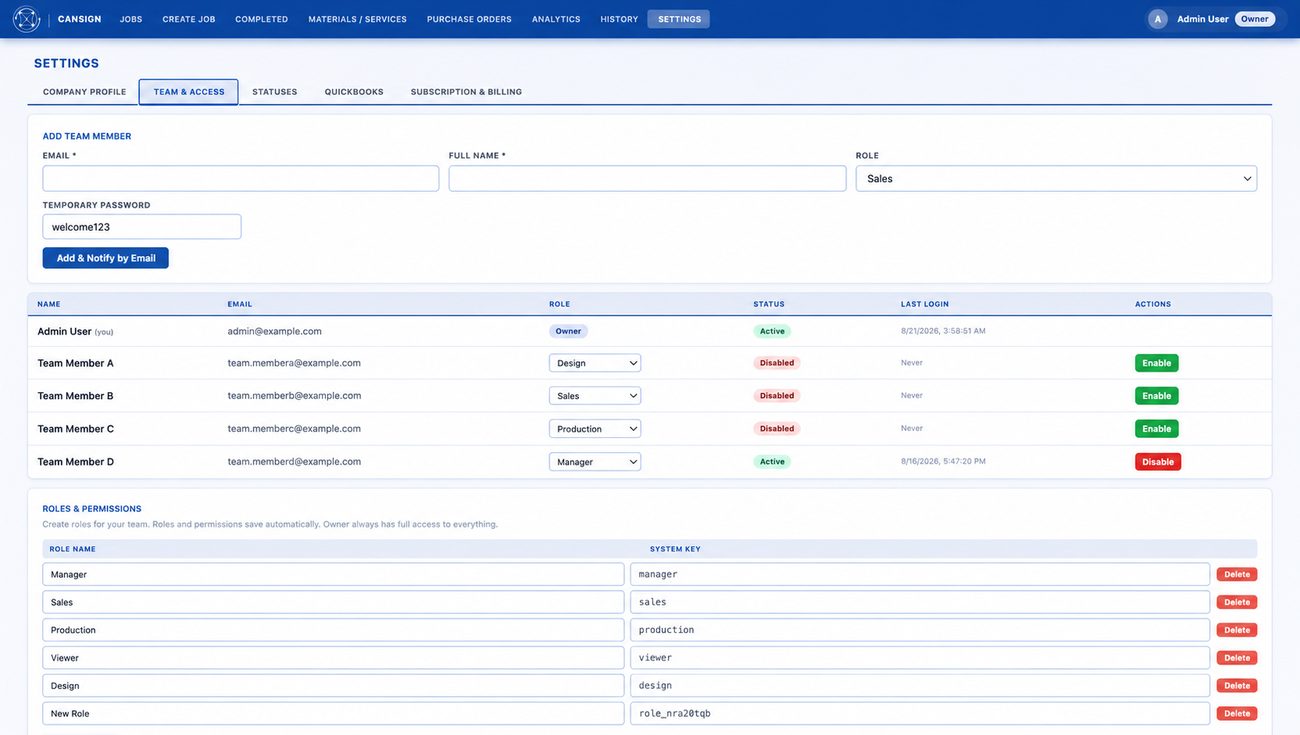Open the Analytics page

[556, 19]
